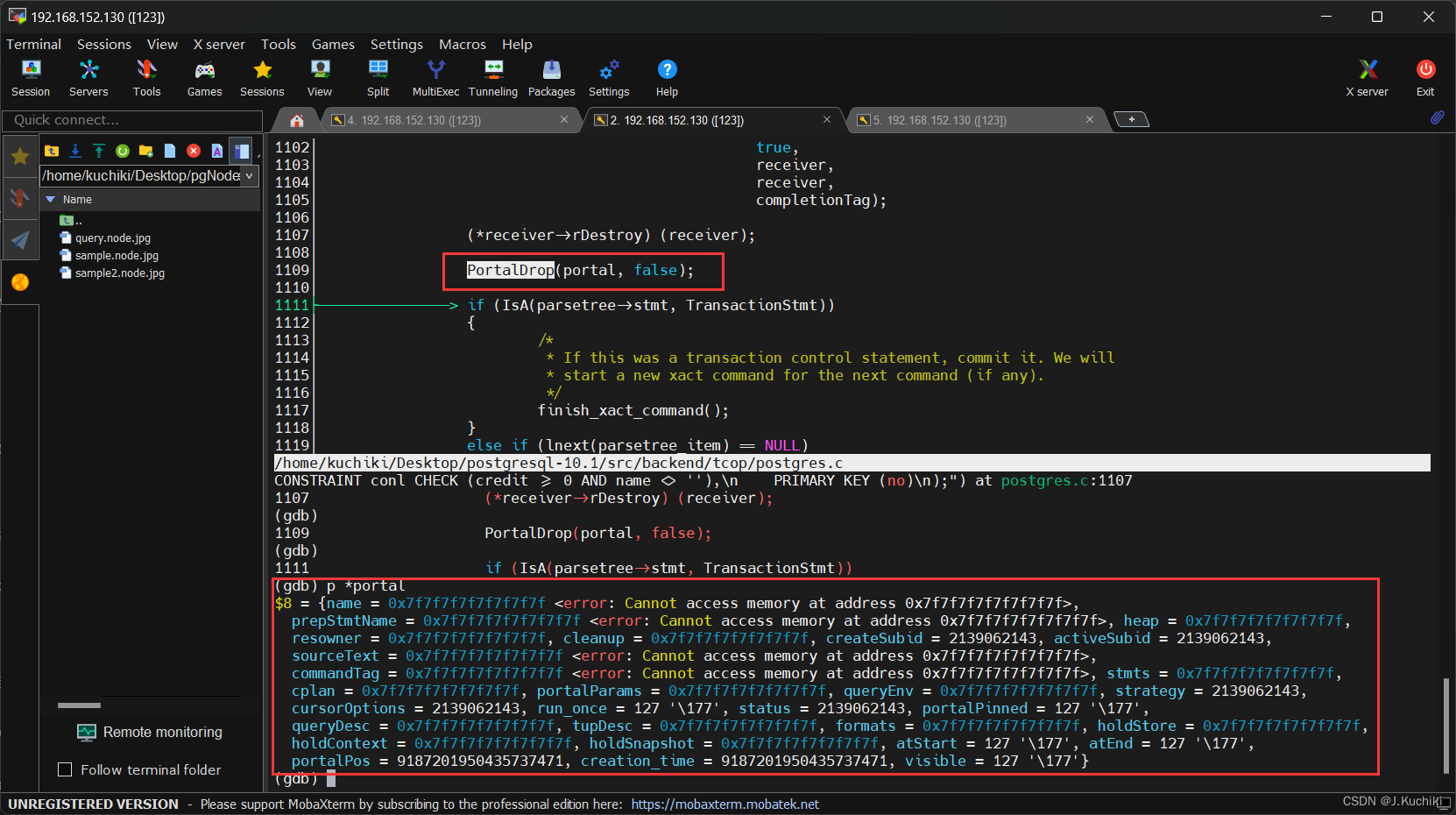Open the Packages toolbar icon
Screen dimensions: 1456x815
click(x=551, y=78)
